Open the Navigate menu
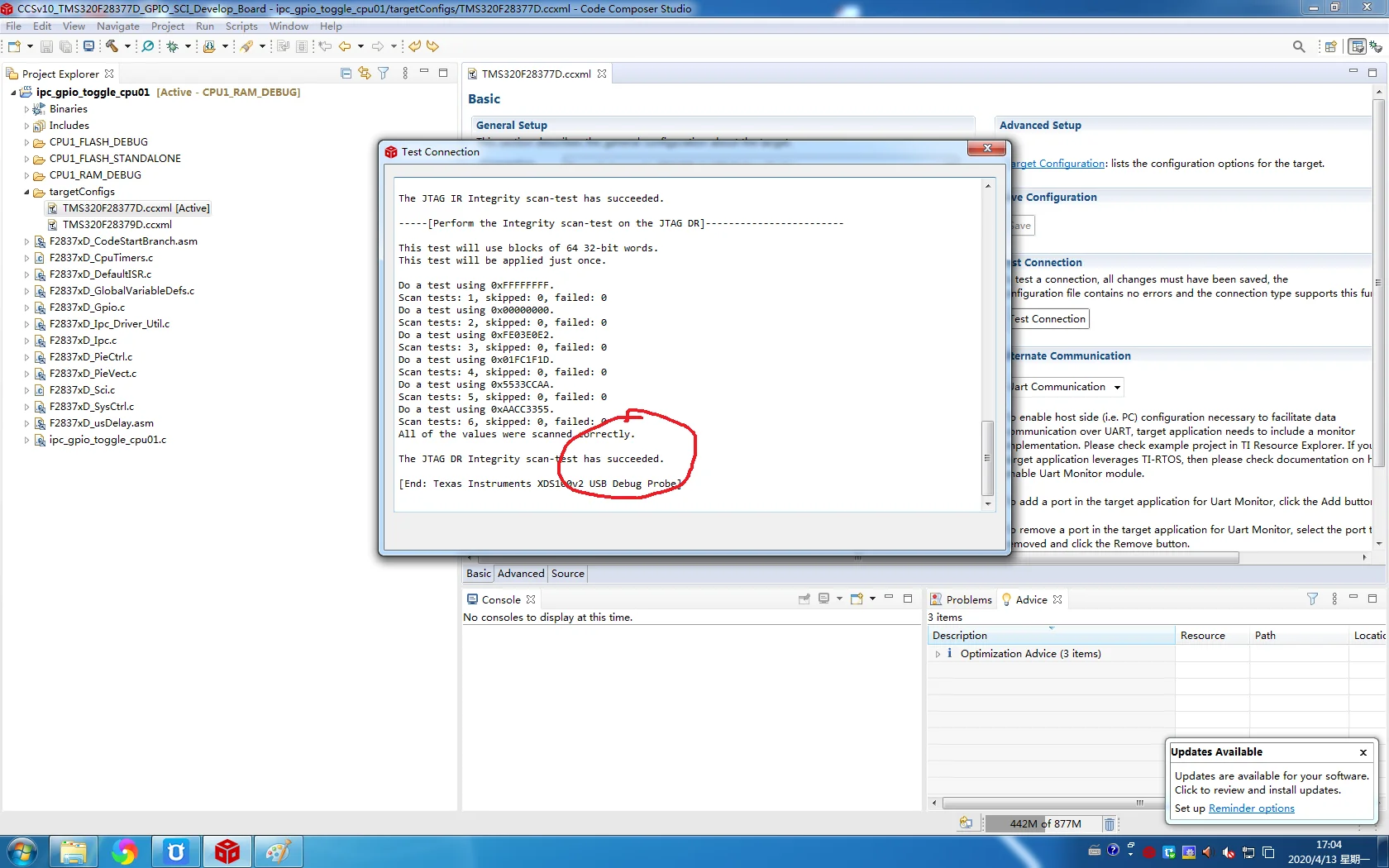1389x868 pixels. tap(118, 26)
